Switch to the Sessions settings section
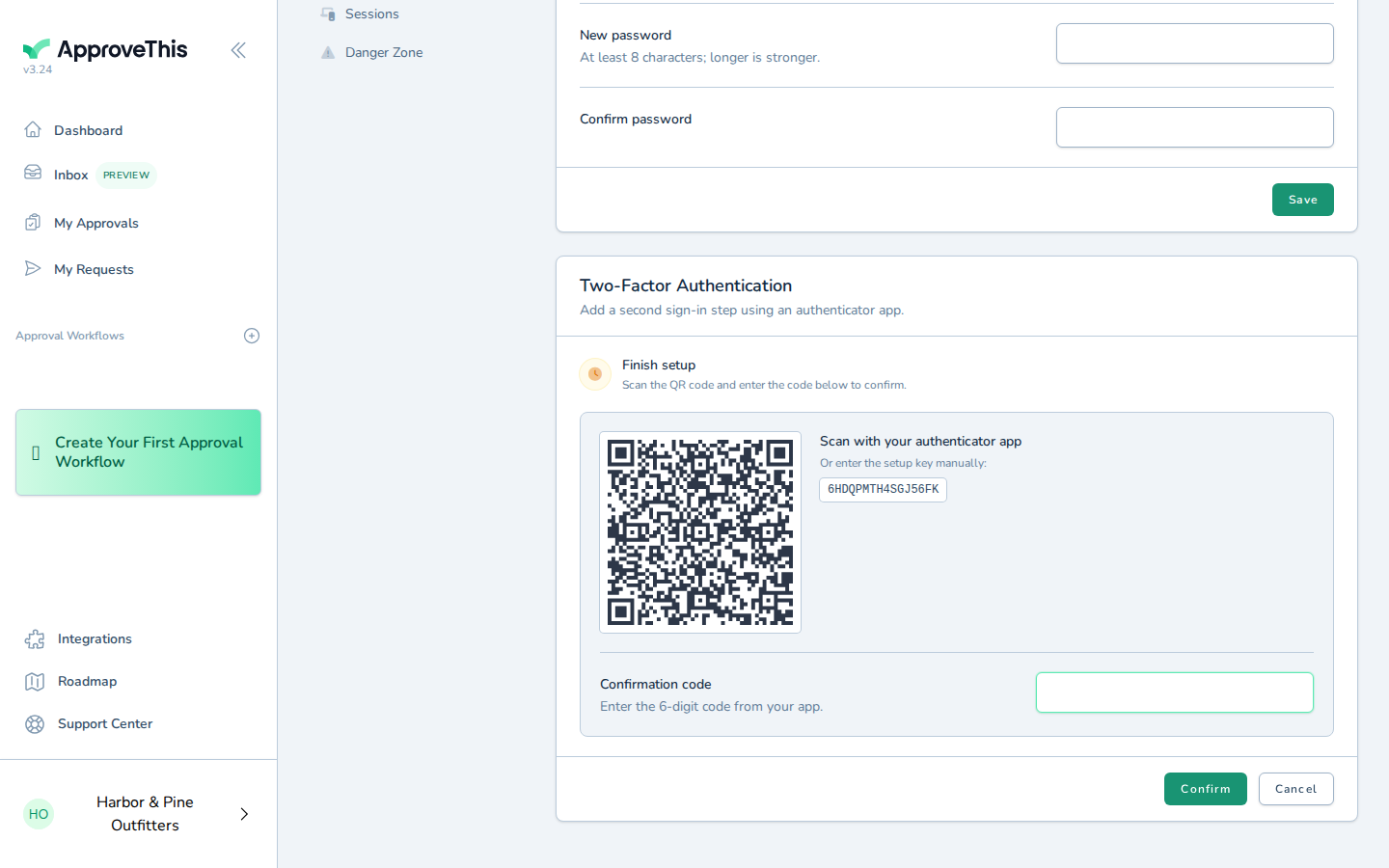 pos(372,14)
